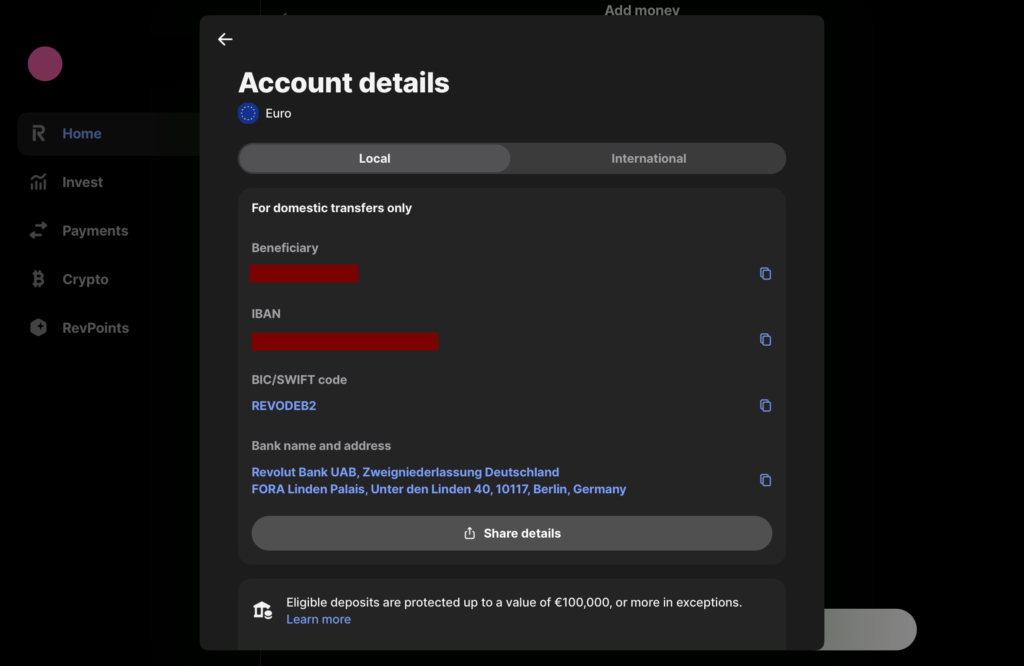Click the Revolut Home icon in sidebar
This screenshot has width=1024, height=666.
coord(38,134)
